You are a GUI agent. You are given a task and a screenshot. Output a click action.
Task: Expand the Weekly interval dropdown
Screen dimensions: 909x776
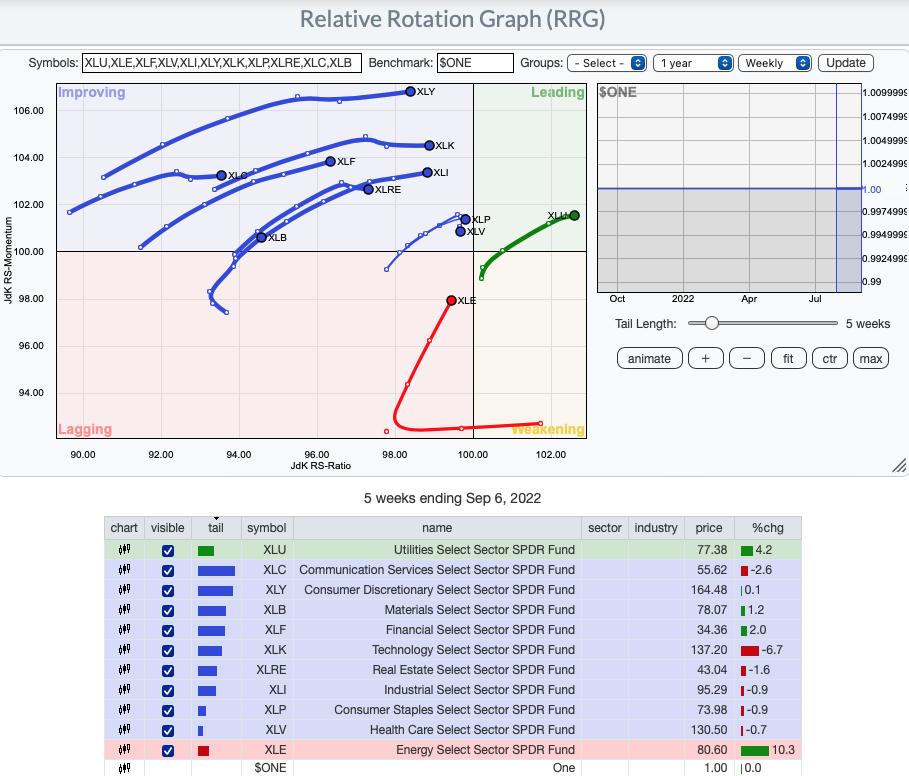tap(775, 63)
